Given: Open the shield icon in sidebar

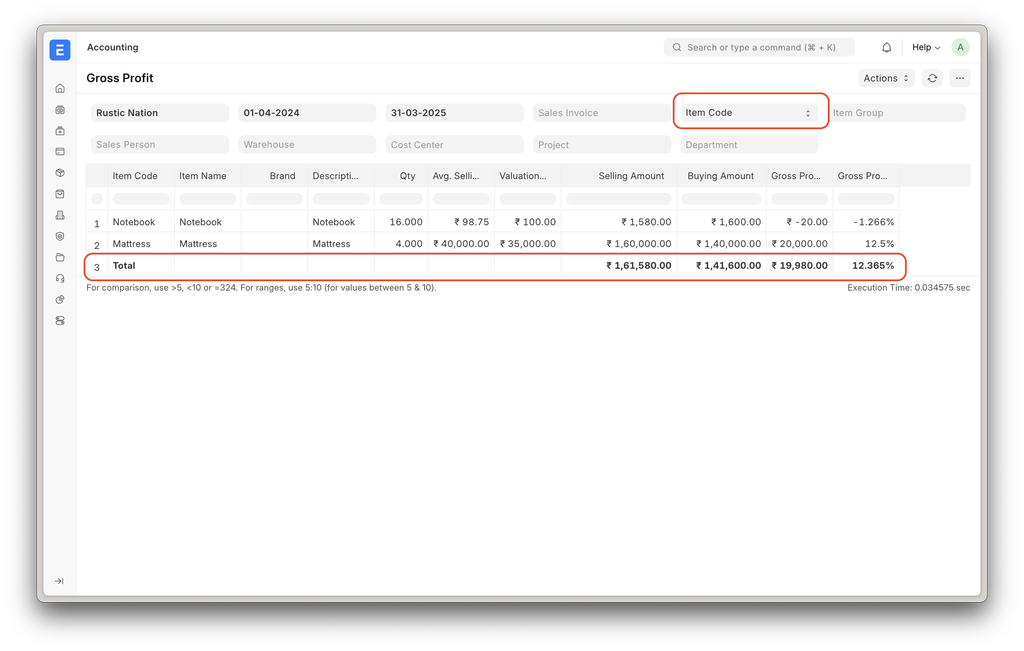Looking at the screenshot, I should point(60,236).
